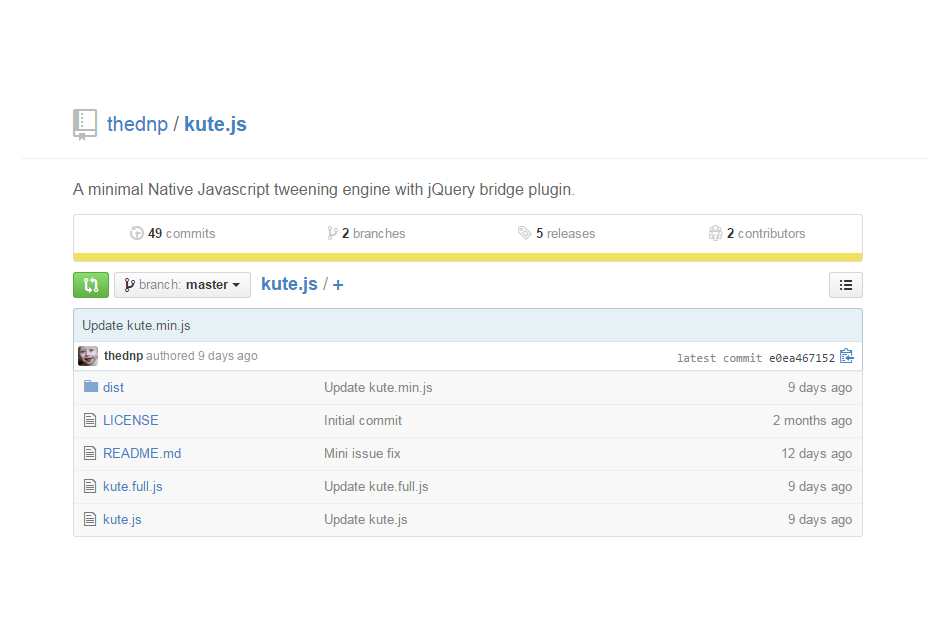Click the yellow language bar
Viewport: 928px width, 640px height.
click(467, 257)
